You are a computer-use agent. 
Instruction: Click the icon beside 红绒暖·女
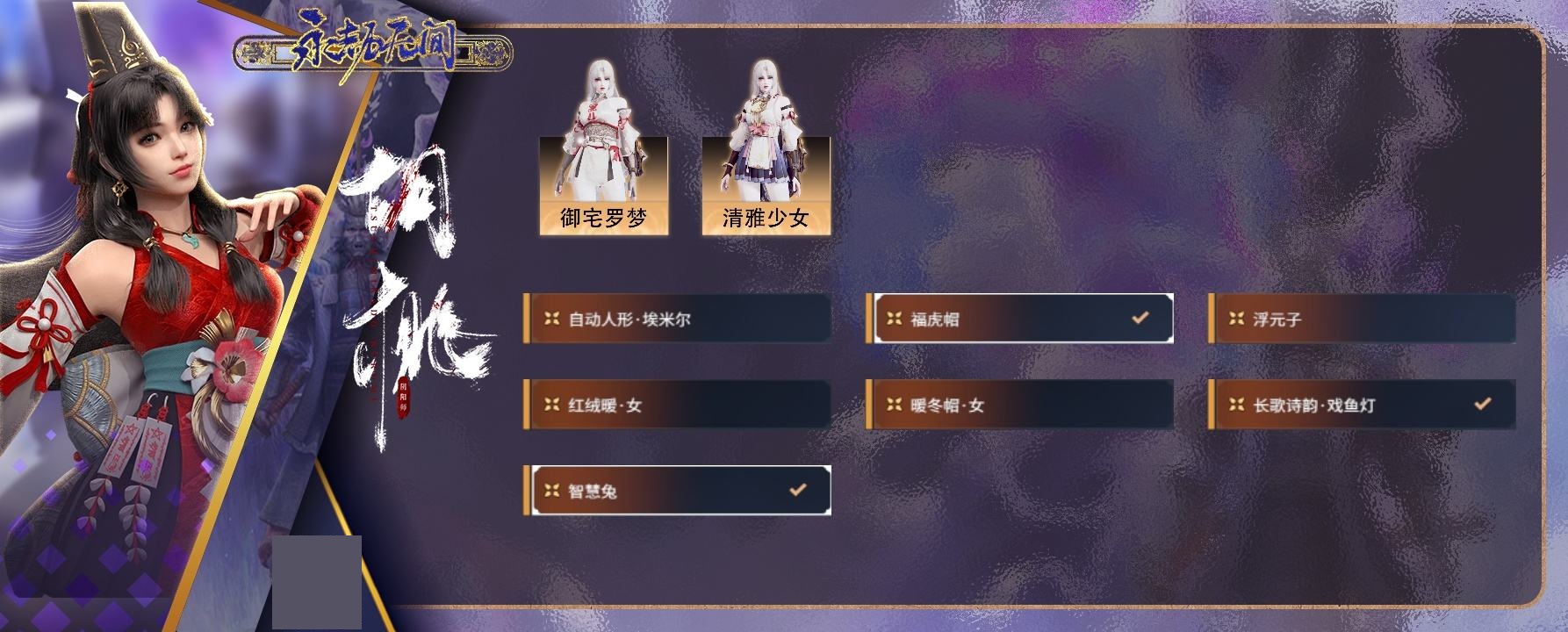tap(551, 405)
